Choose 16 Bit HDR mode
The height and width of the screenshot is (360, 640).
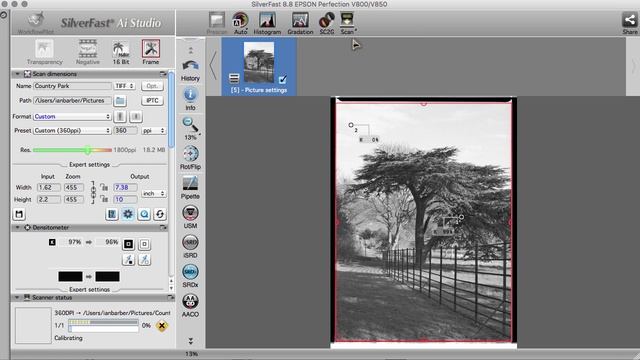121,52
